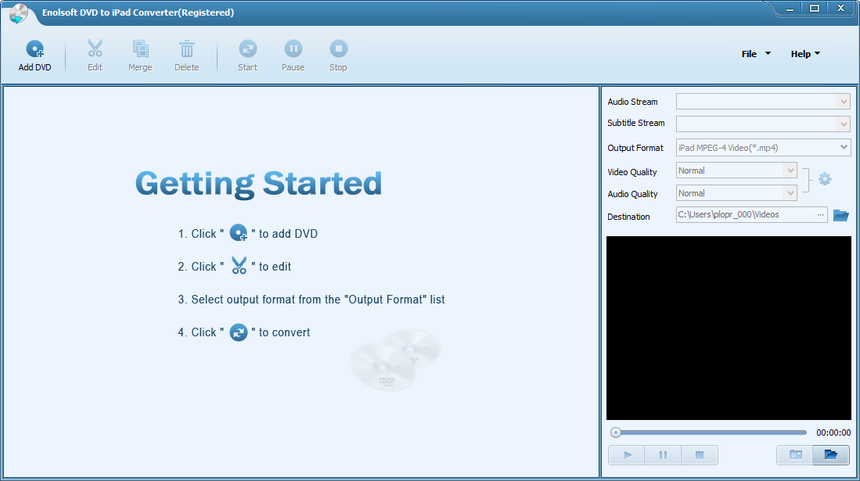Stop the preview player
860x481 pixels.
pyautogui.click(x=699, y=455)
